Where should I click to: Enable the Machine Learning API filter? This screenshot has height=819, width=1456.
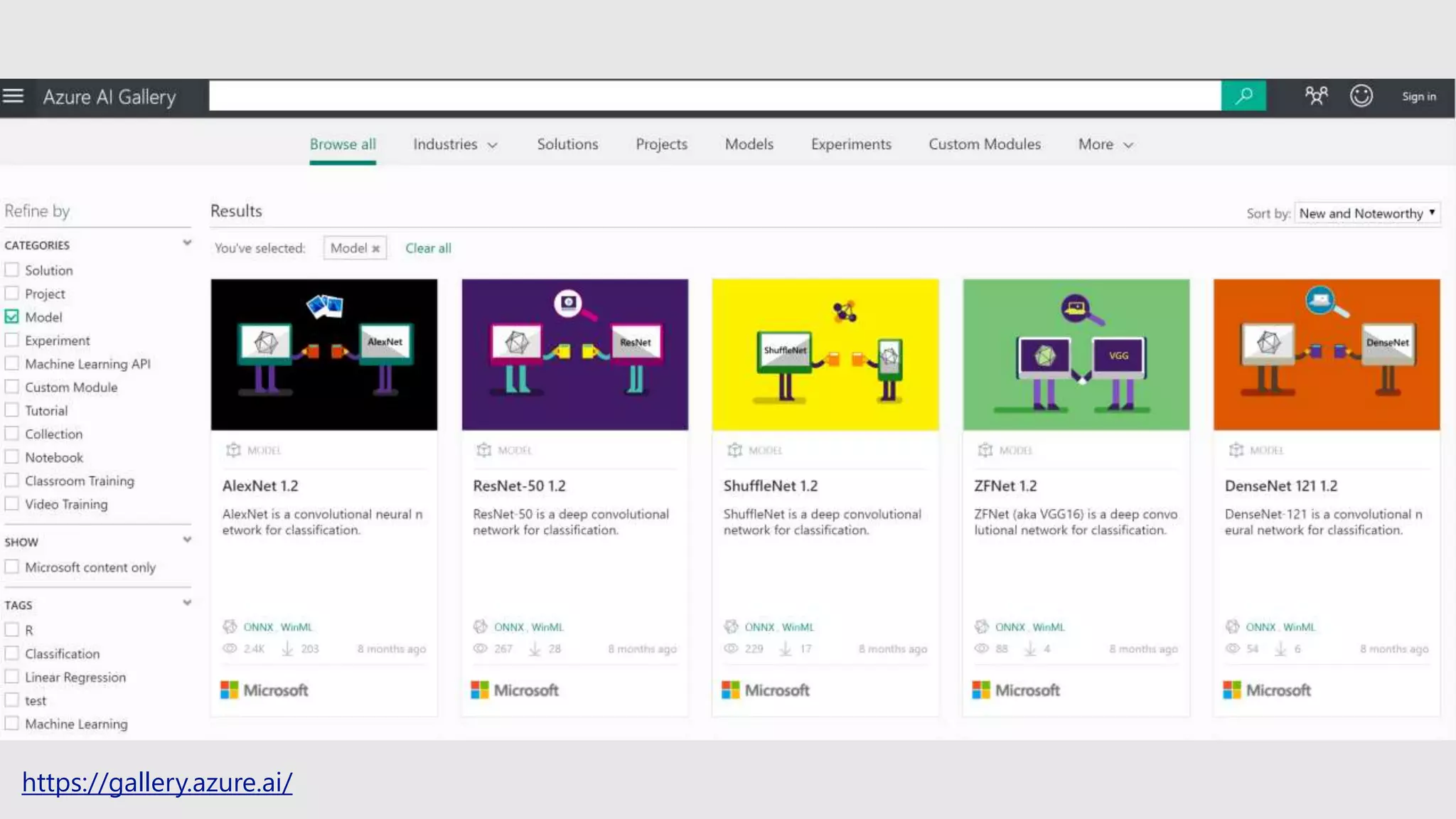11,363
